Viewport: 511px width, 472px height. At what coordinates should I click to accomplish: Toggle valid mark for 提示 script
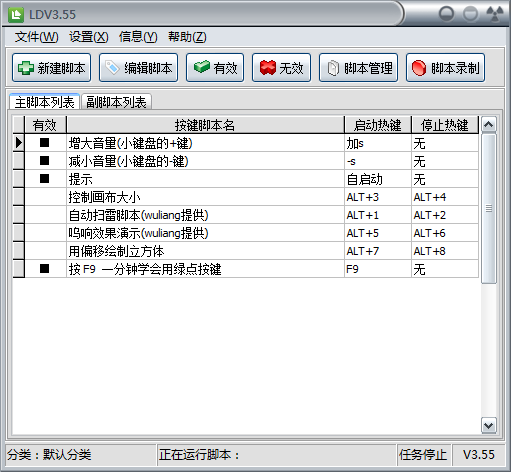pyautogui.click(x=45, y=179)
